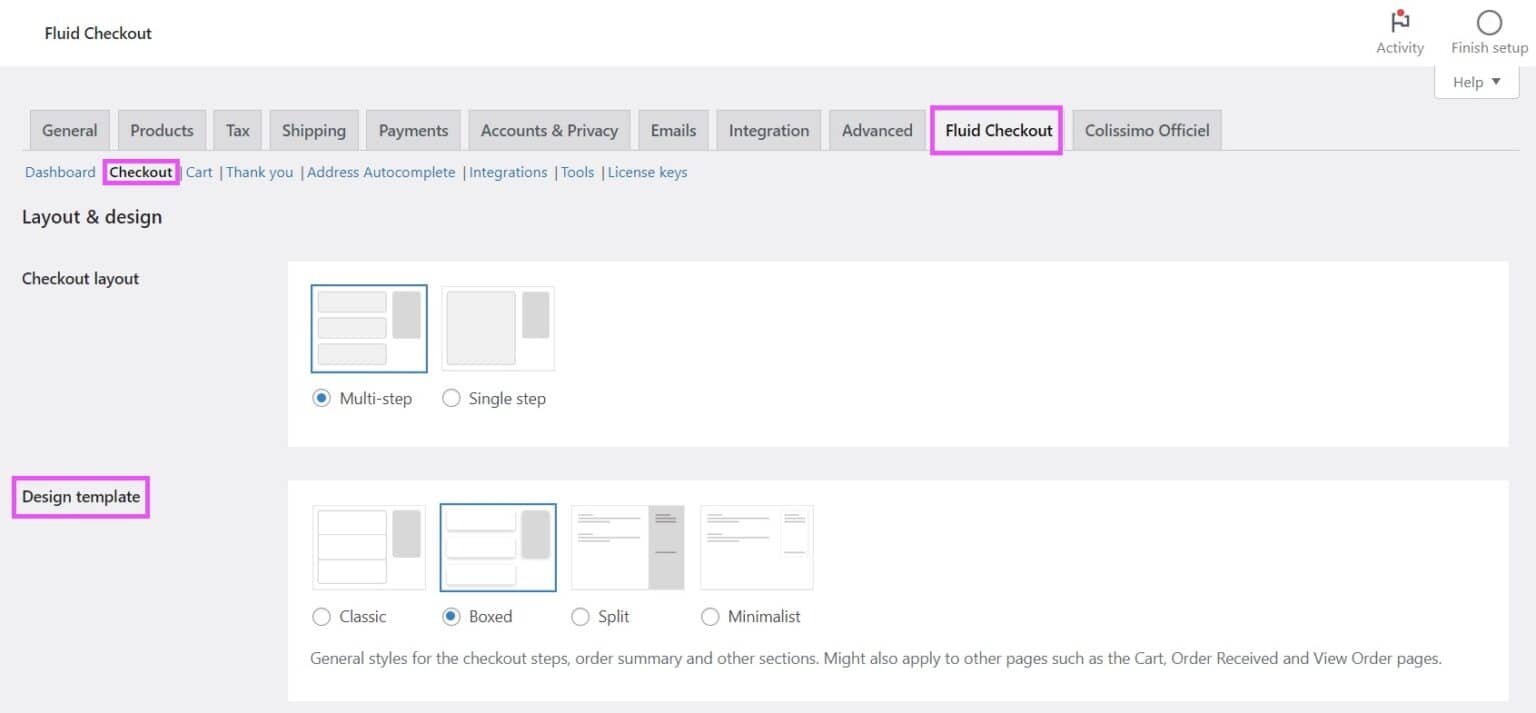Viewport: 1536px width, 713px height.
Task: Click the Boxed template preview image
Action: [497, 546]
